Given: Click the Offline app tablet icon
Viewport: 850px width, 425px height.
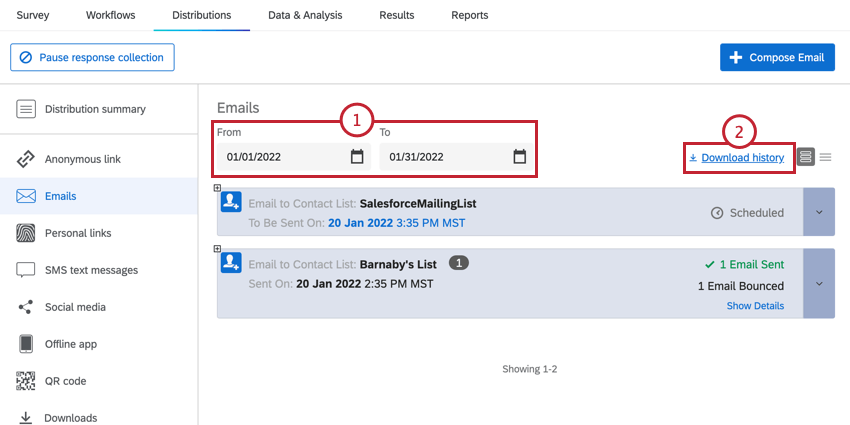Looking at the screenshot, I should click(25, 344).
